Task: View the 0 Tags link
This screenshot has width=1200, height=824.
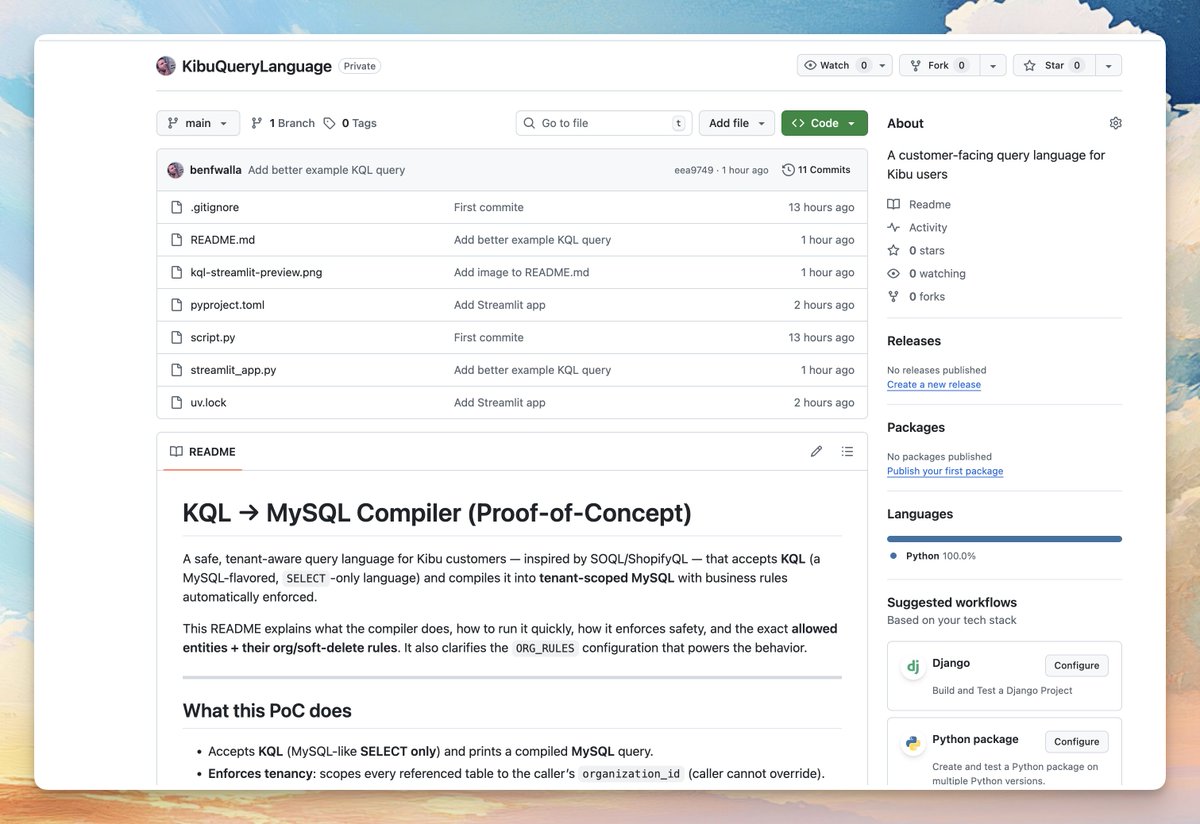Action: 349,123
